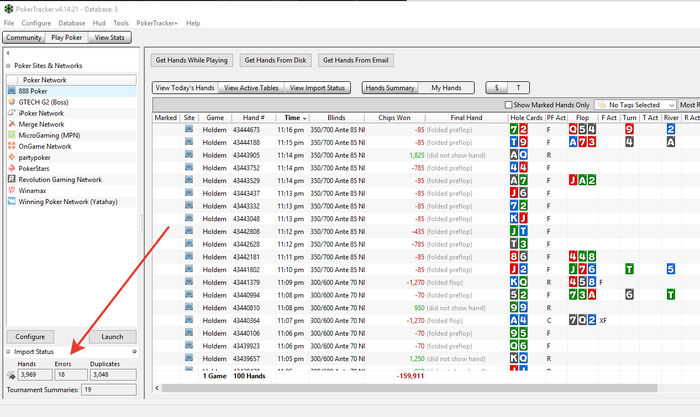Click the site icon for hand 43443905

[x=189, y=154]
